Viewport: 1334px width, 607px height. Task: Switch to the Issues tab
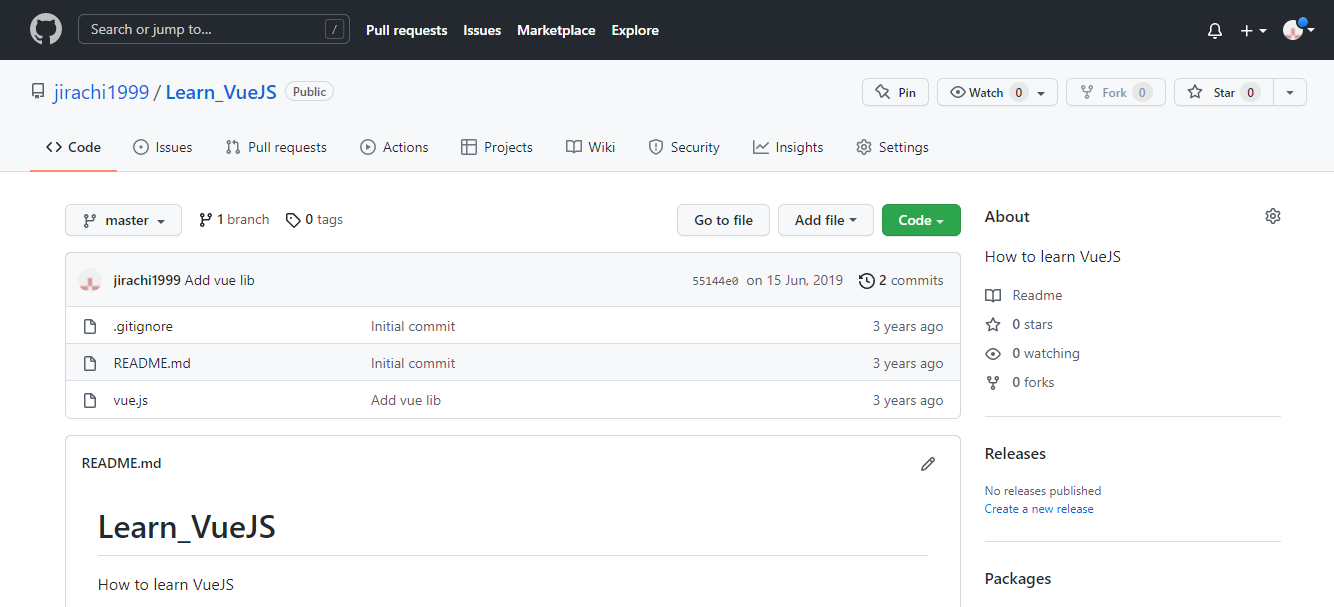162,147
